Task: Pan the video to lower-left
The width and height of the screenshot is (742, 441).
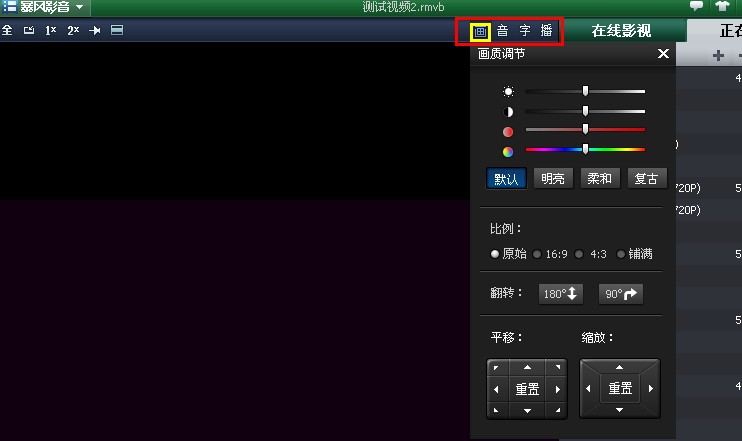Action: [496, 410]
